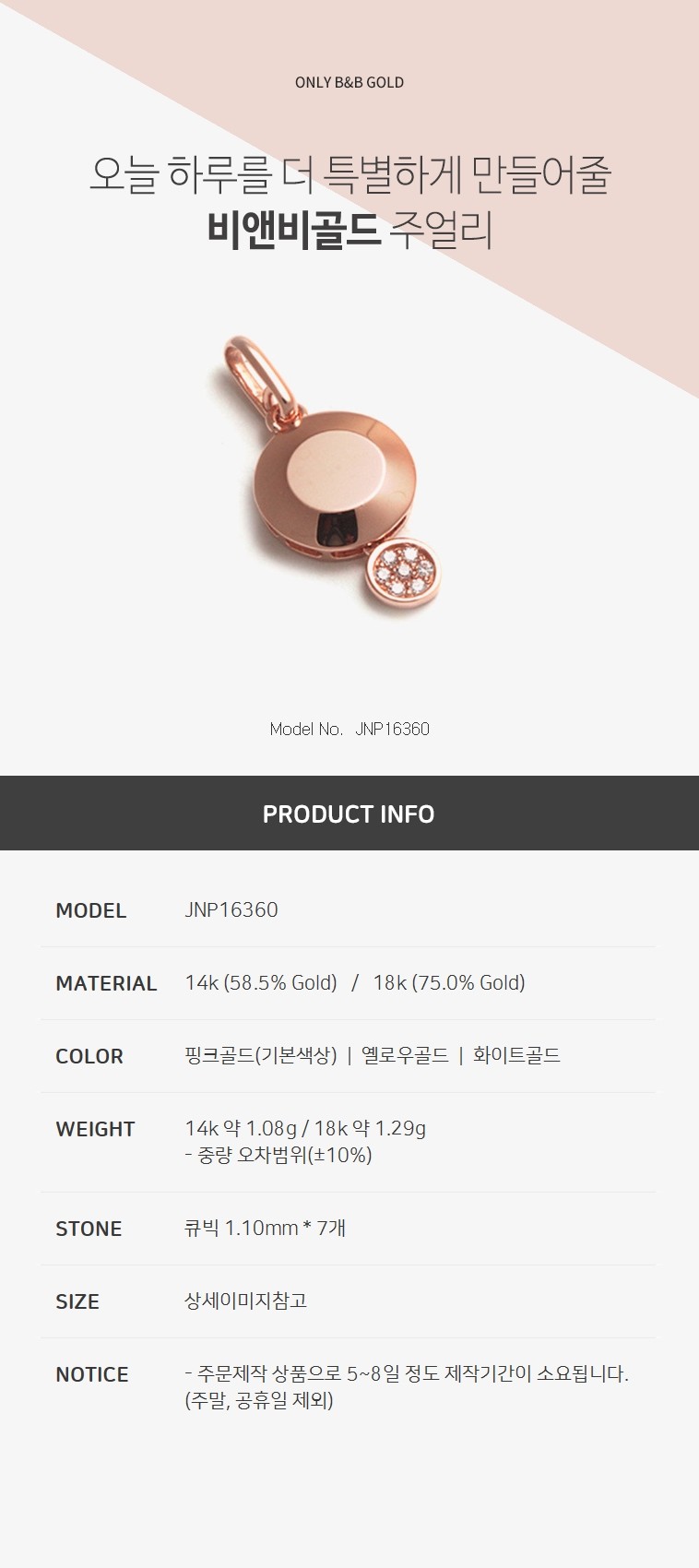
Task: Click the 18k (75.0% Gold) text
Action: pos(449,983)
